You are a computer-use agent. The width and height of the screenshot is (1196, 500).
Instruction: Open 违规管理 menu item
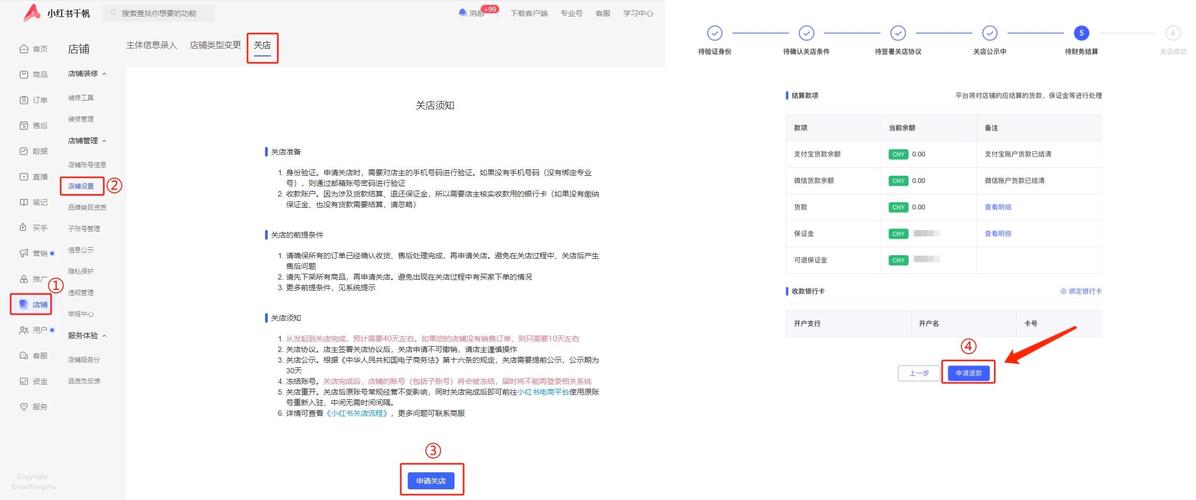click(81, 293)
